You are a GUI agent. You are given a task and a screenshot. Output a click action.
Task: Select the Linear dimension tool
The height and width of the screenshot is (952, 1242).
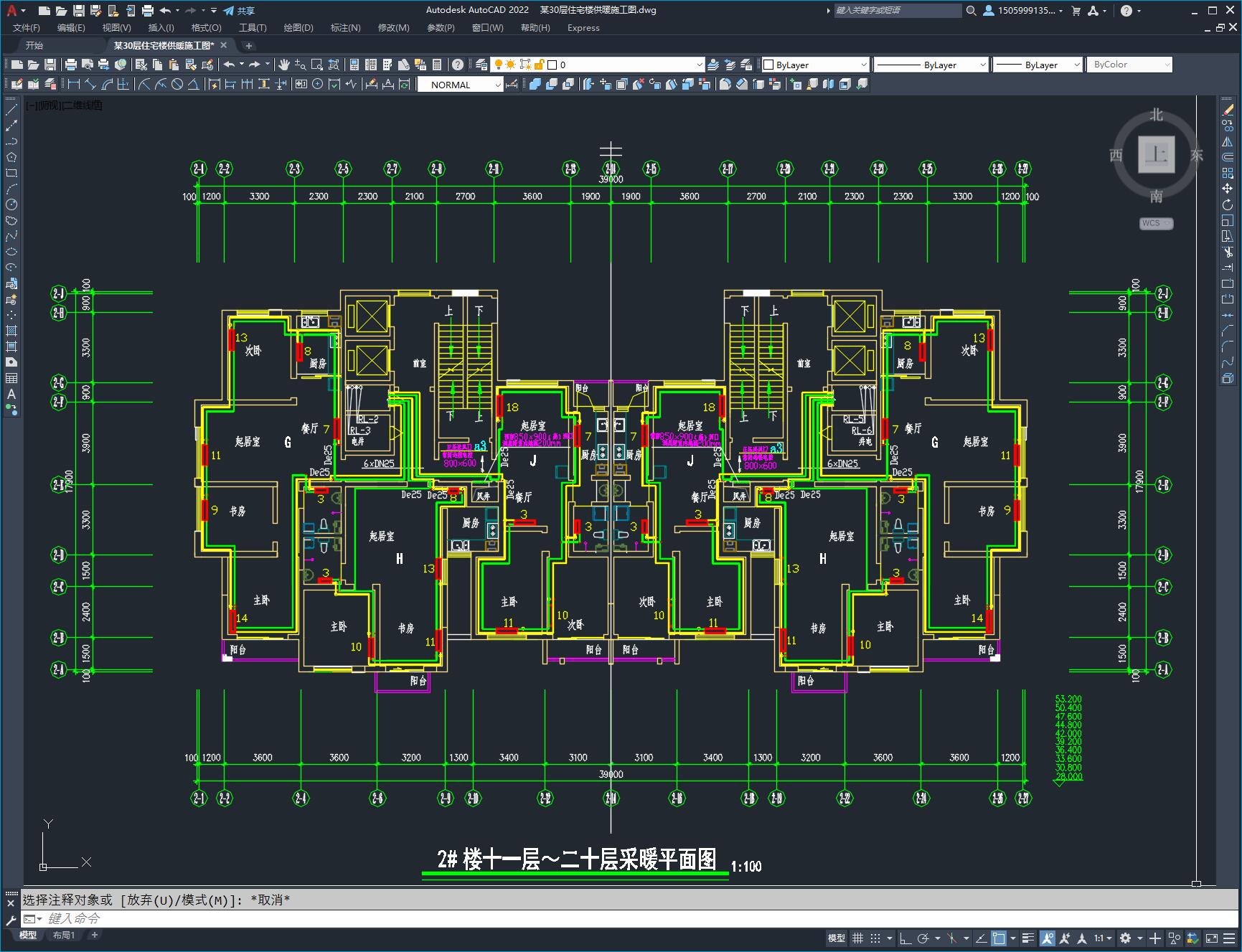click(73, 85)
